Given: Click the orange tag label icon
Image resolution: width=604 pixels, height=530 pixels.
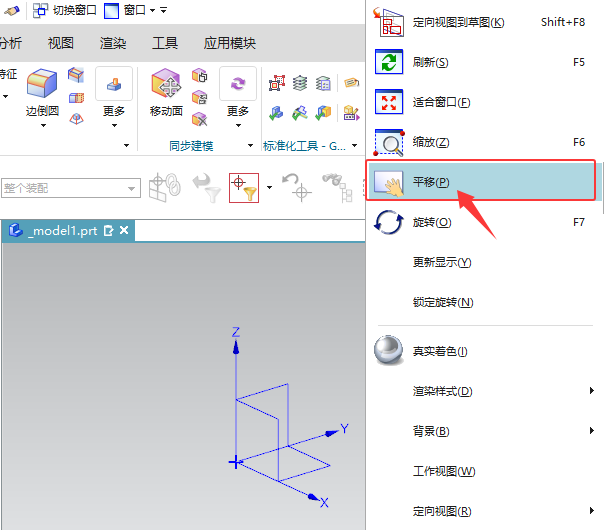Looking at the screenshot, I should tap(351, 82).
